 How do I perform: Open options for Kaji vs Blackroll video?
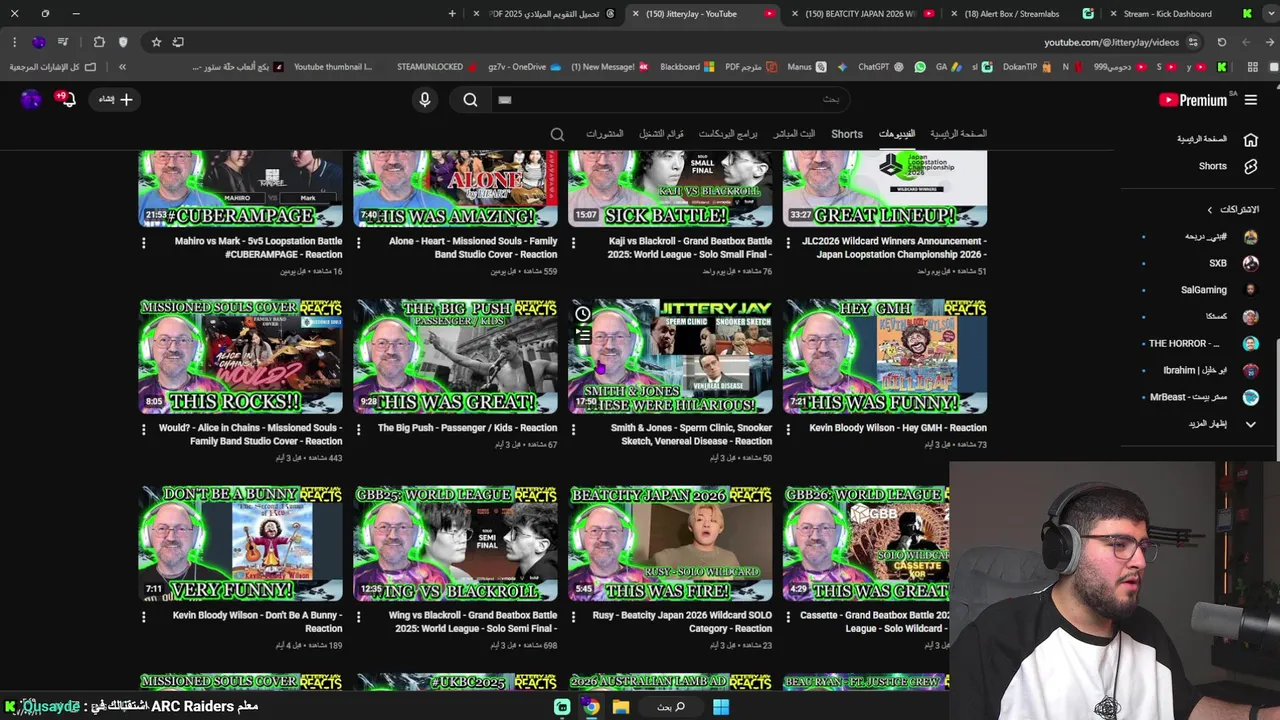(573, 242)
